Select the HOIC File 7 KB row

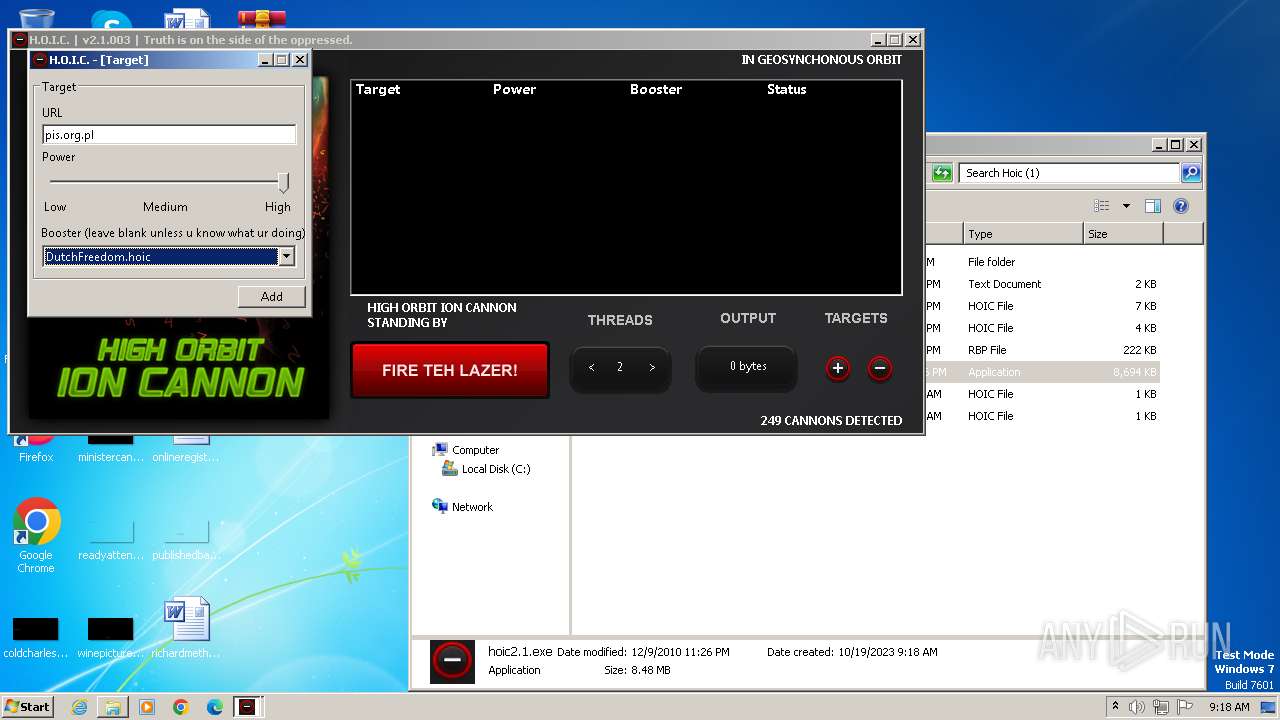1042,306
